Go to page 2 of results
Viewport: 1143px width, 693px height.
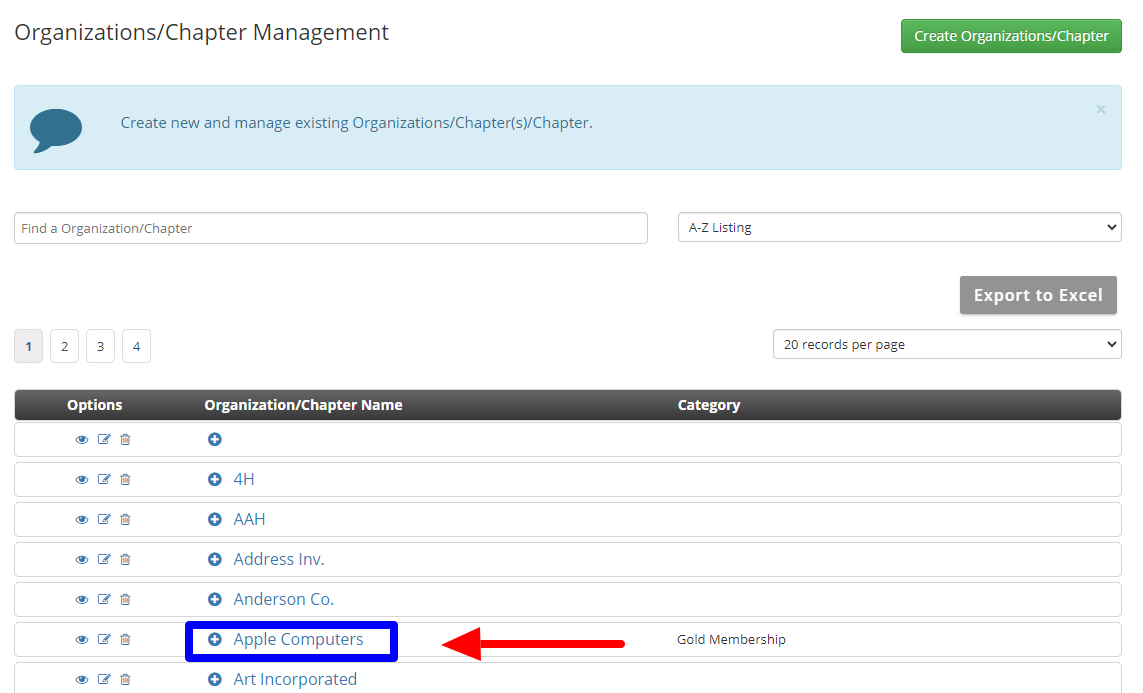64,346
